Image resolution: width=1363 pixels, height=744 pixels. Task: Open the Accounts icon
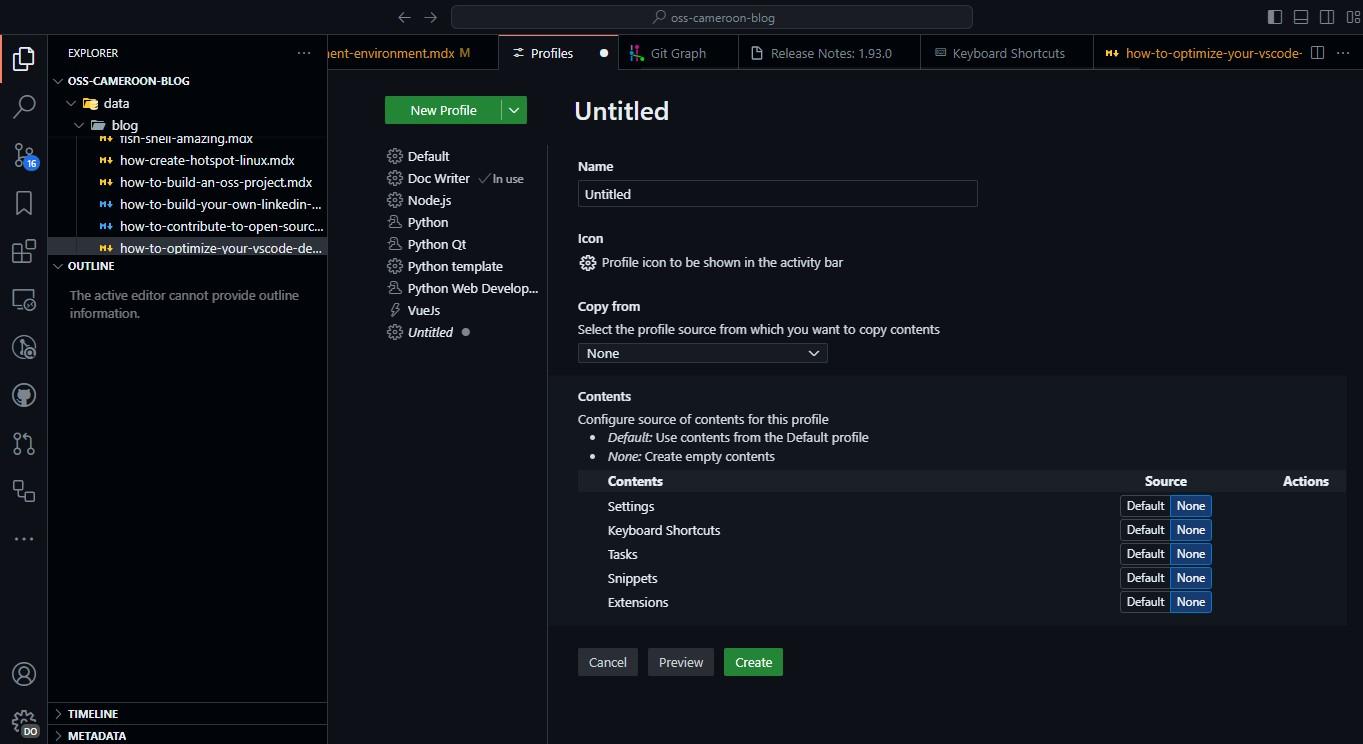[x=24, y=674]
